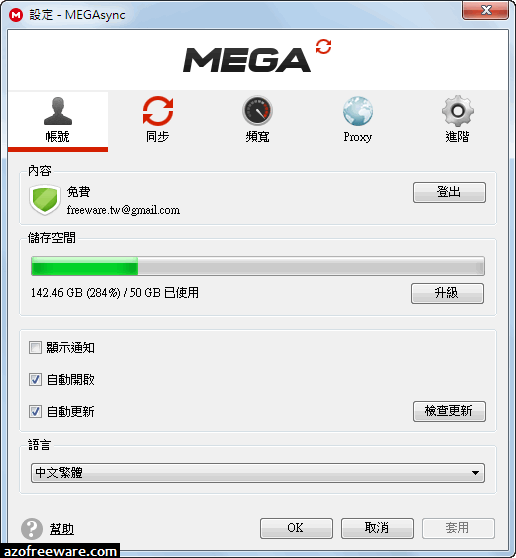Image resolution: width=516 pixels, height=558 pixels.
Task: Disable the 自動更新 checkbox
Action: tap(35, 412)
